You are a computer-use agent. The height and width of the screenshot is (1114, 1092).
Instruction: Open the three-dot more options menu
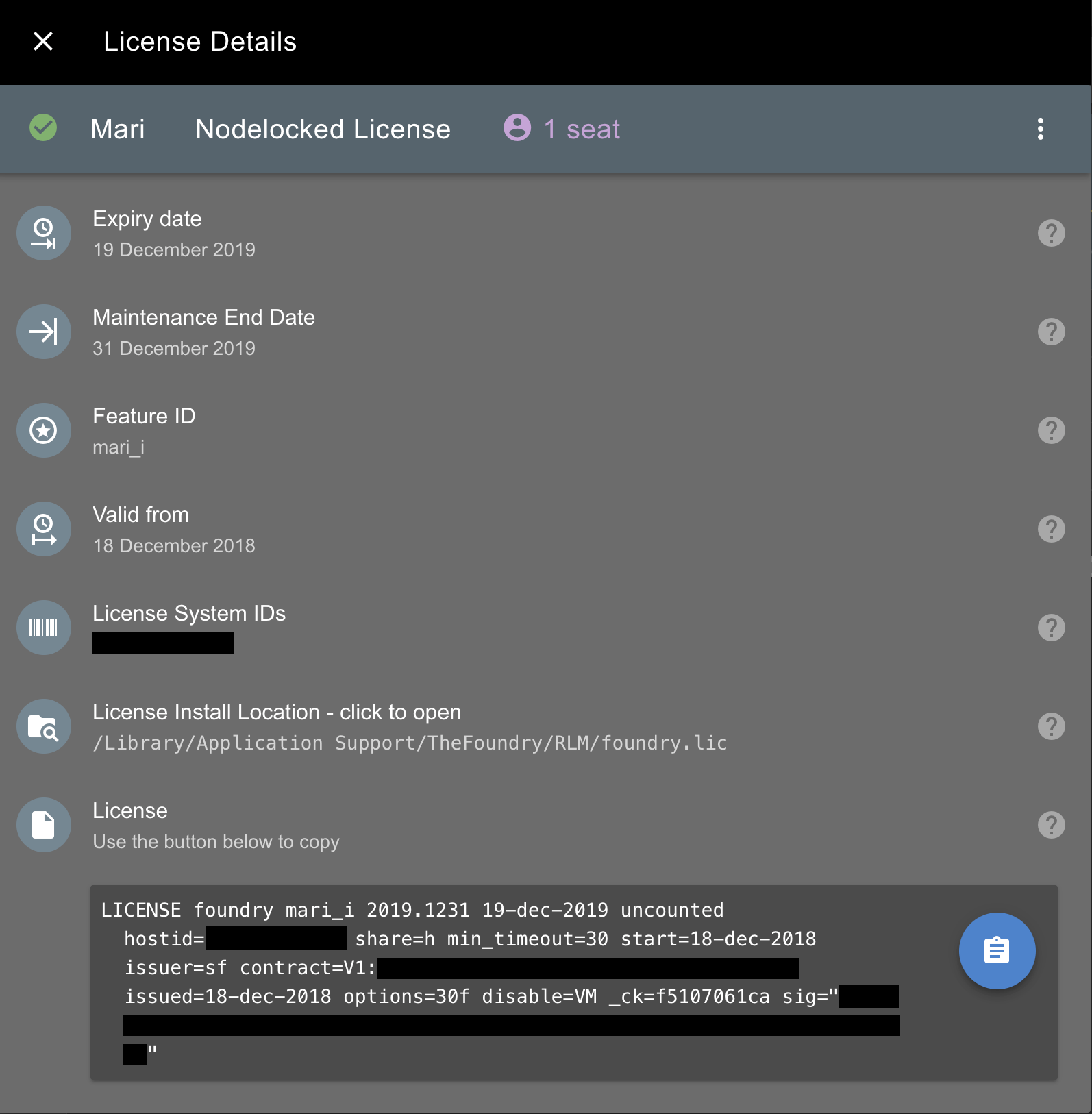click(x=1040, y=129)
